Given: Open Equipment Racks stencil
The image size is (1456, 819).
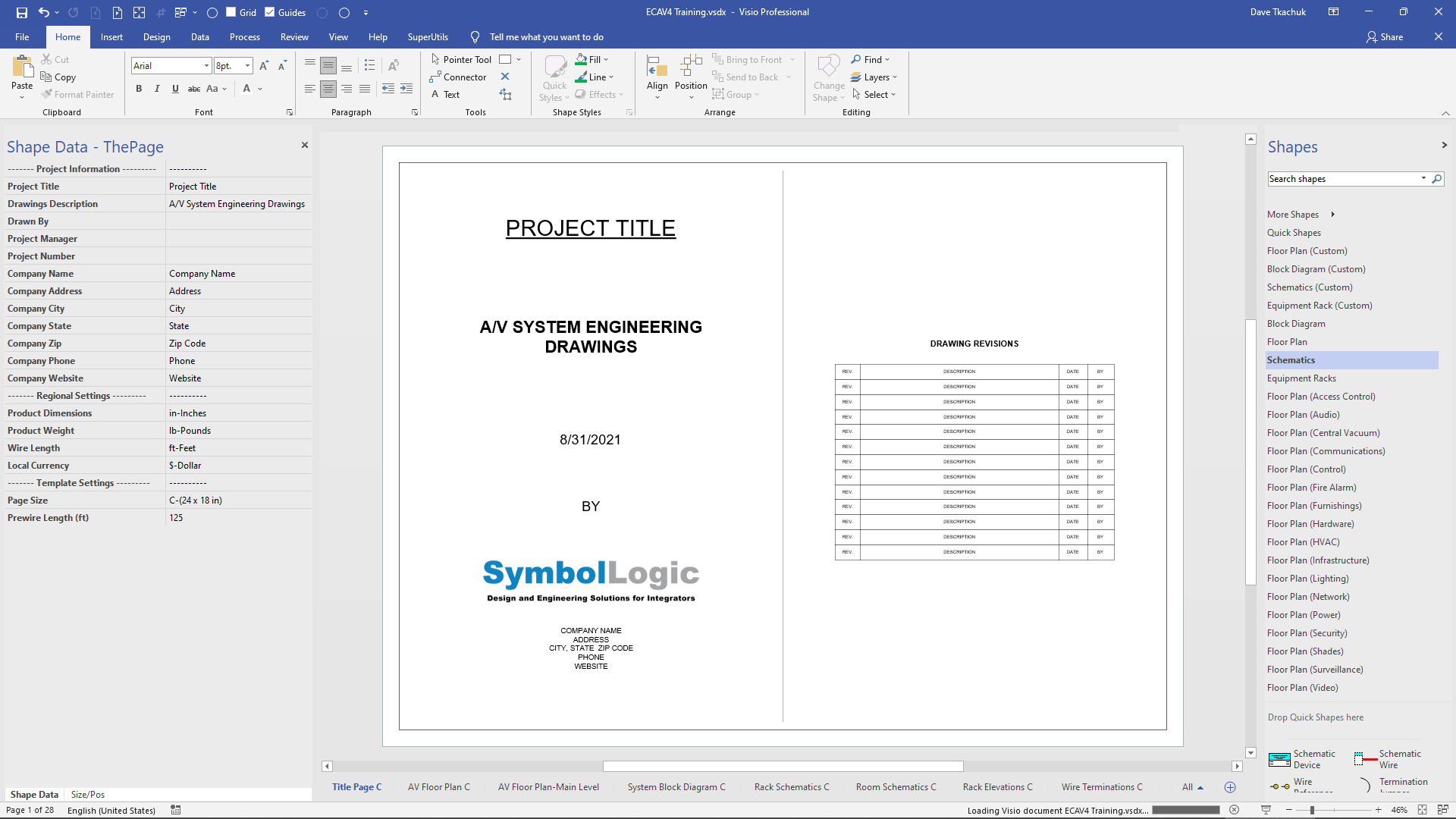Looking at the screenshot, I should tap(1301, 378).
